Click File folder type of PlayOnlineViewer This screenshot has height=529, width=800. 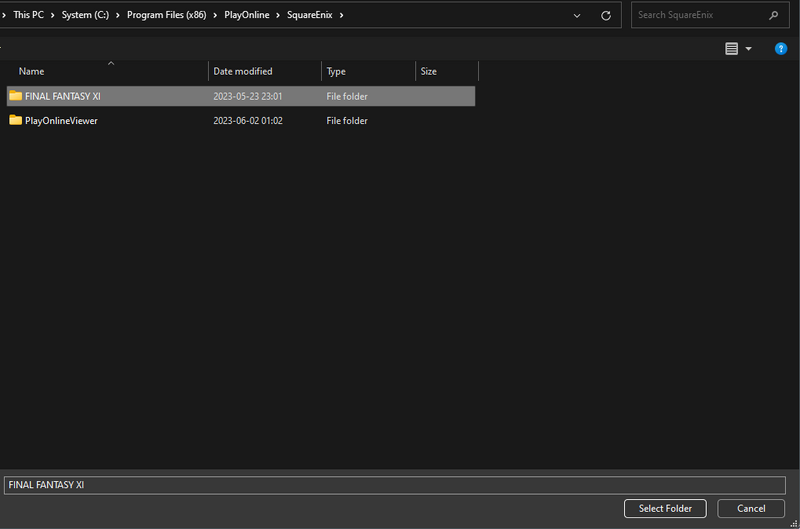[x=346, y=121]
